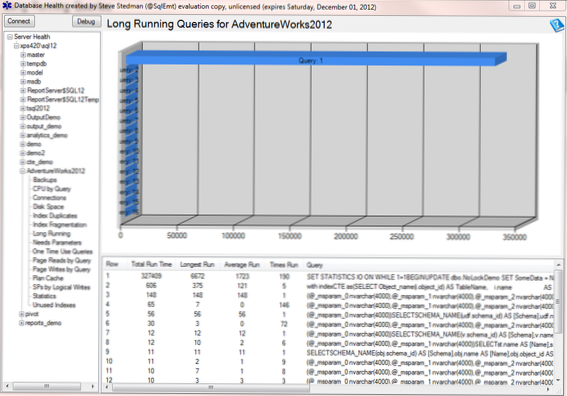Click tree panel scroll right arrow
The image size is (567, 396).
(93, 386)
